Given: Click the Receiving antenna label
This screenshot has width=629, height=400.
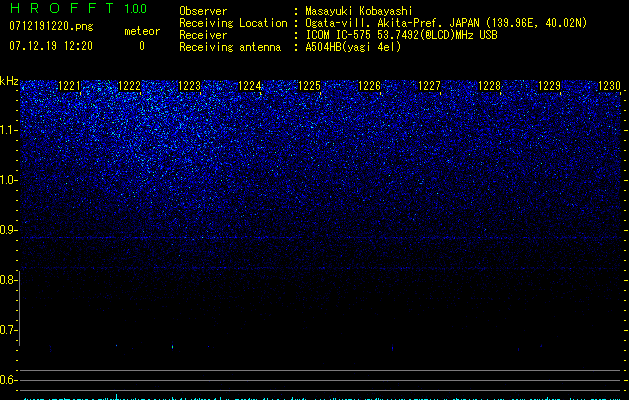Looking at the screenshot, I should [230, 47].
